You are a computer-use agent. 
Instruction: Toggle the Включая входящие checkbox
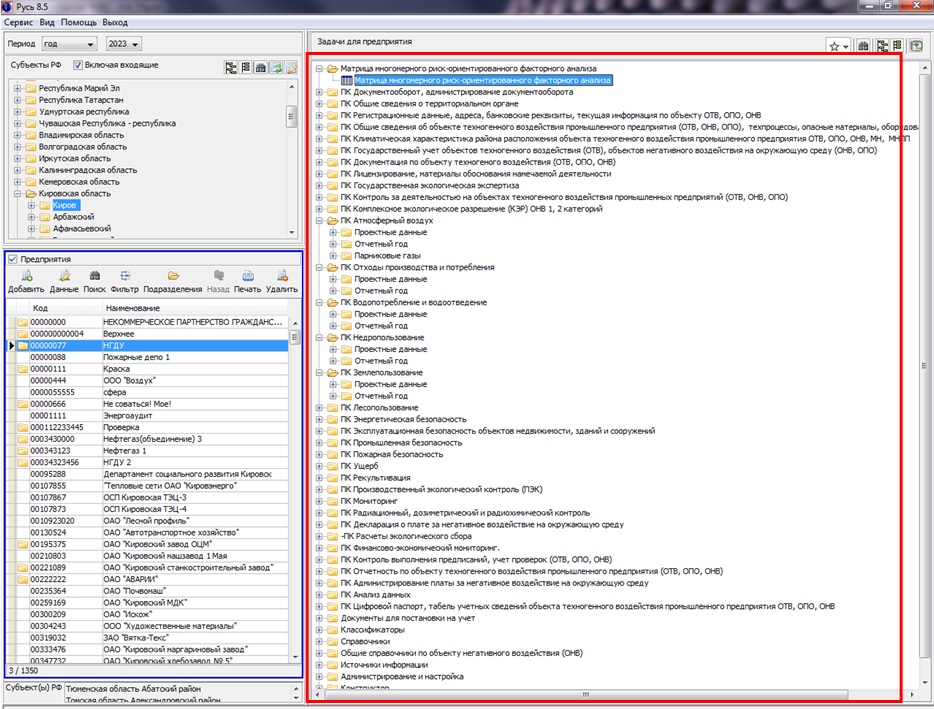(79, 65)
